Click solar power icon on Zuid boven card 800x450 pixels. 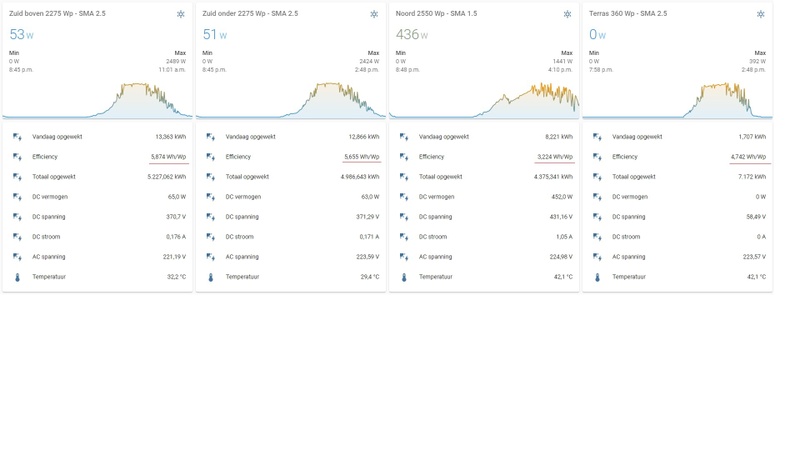coord(180,14)
